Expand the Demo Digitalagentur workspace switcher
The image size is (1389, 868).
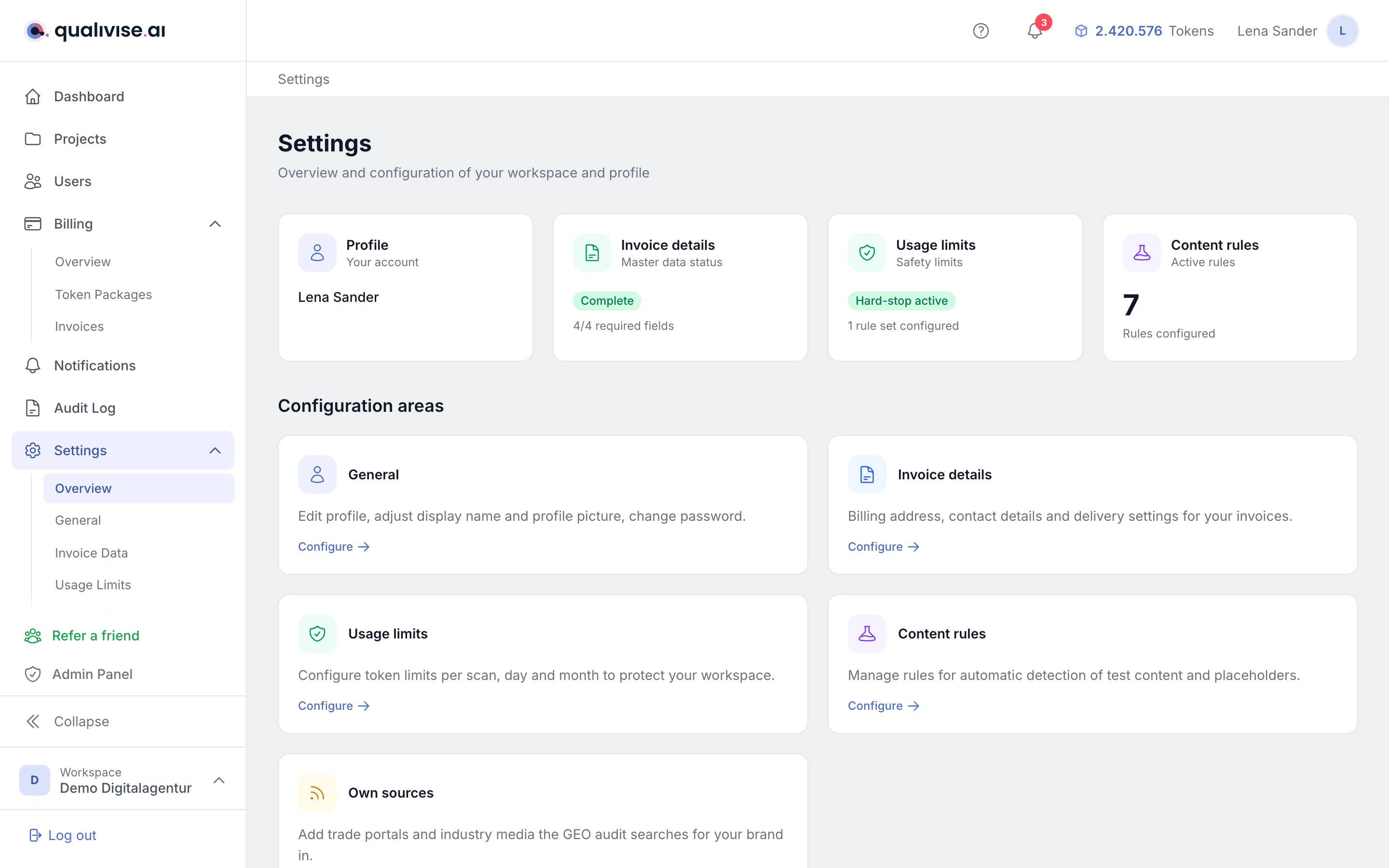coord(218,780)
